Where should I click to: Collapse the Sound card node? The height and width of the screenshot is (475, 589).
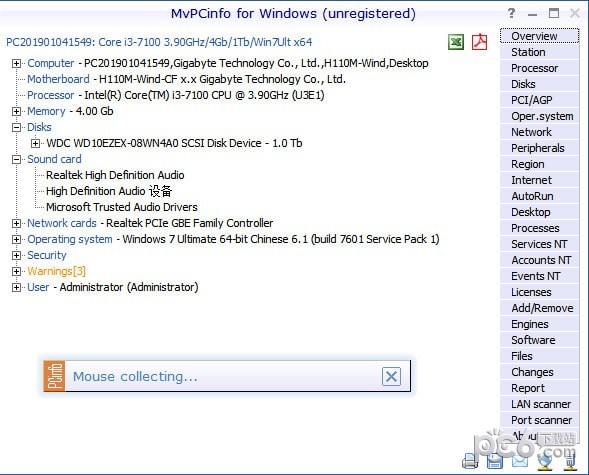pyautogui.click(x=16, y=160)
